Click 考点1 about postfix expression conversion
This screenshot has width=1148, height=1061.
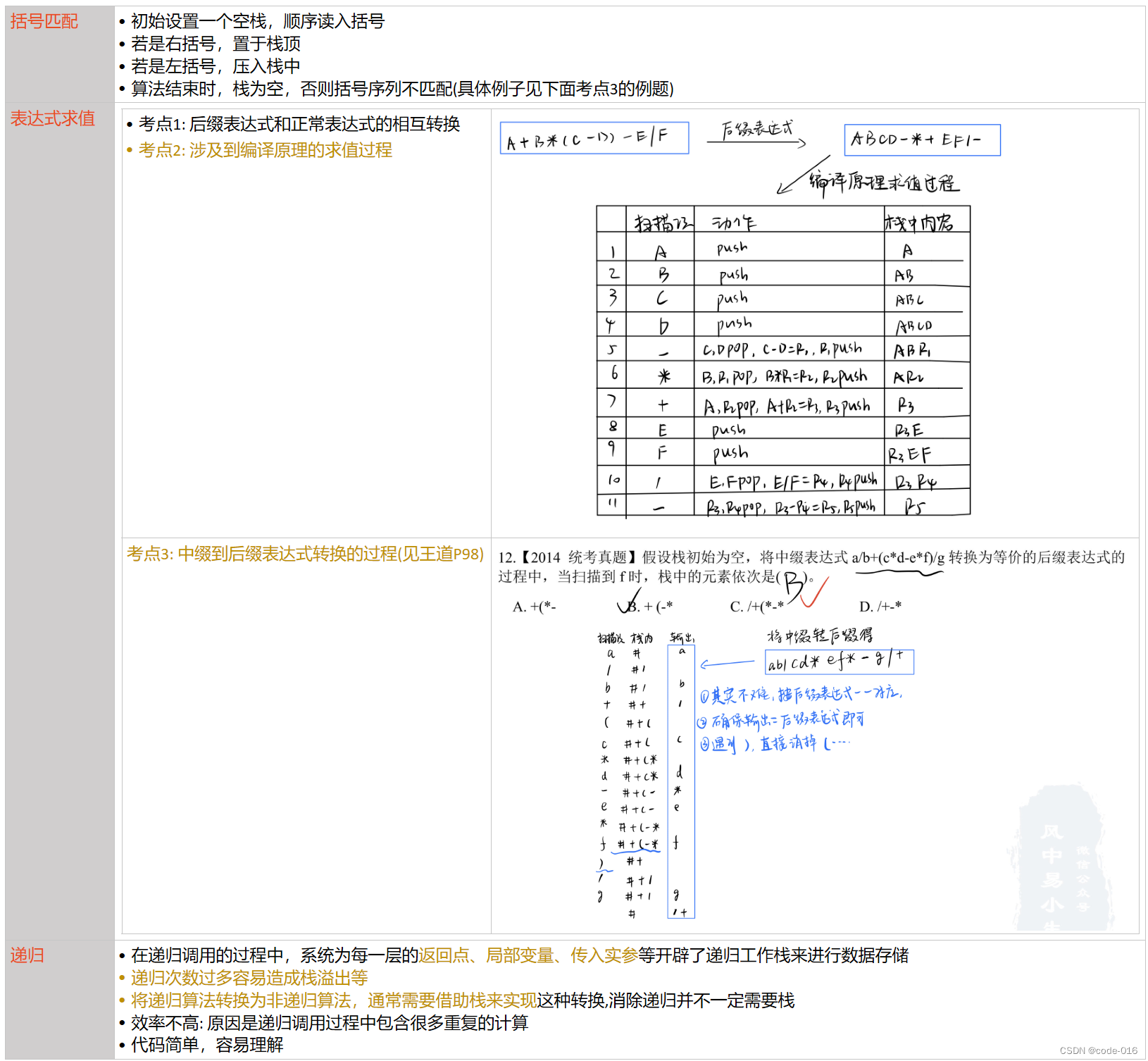(299, 124)
